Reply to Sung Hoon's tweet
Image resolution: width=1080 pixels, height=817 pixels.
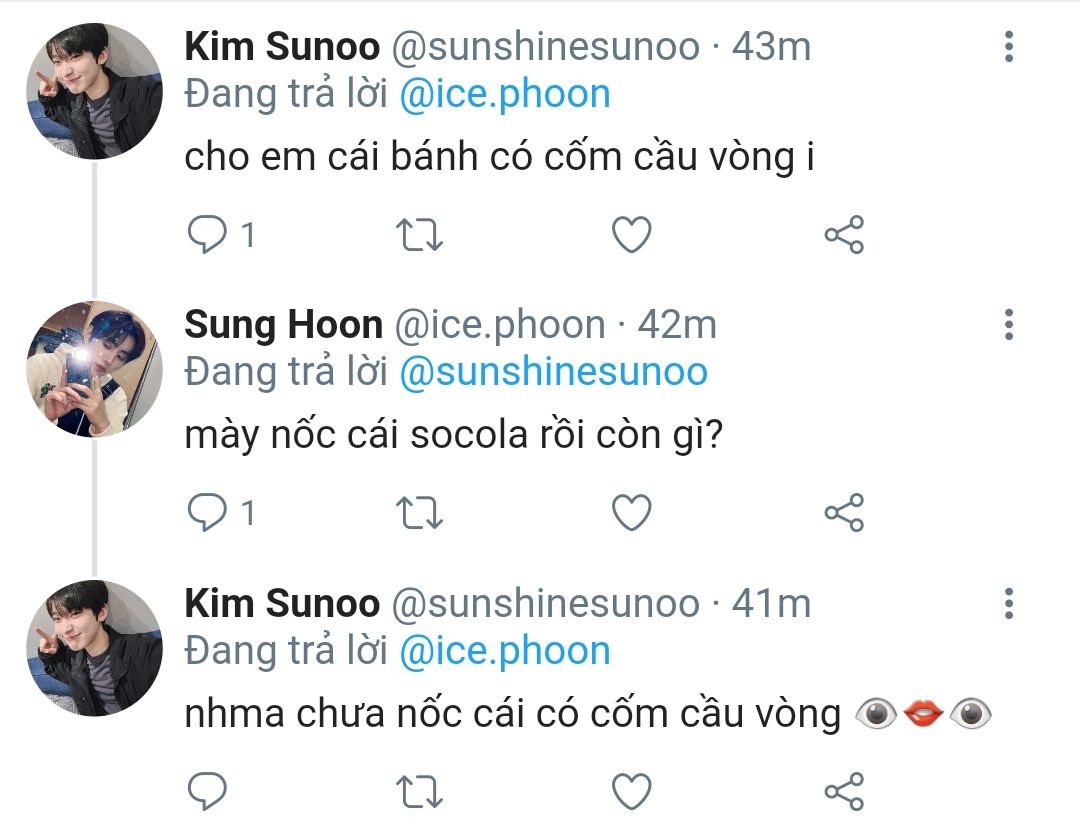pyautogui.click(x=207, y=513)
